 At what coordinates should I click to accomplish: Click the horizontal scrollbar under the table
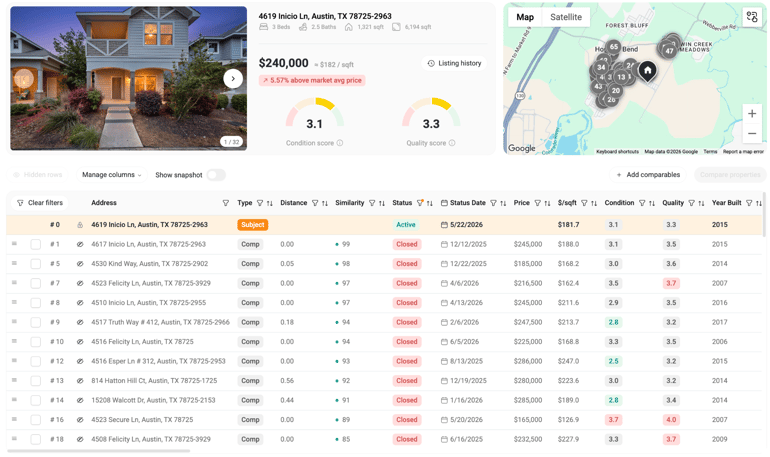[x=98, y=451]
